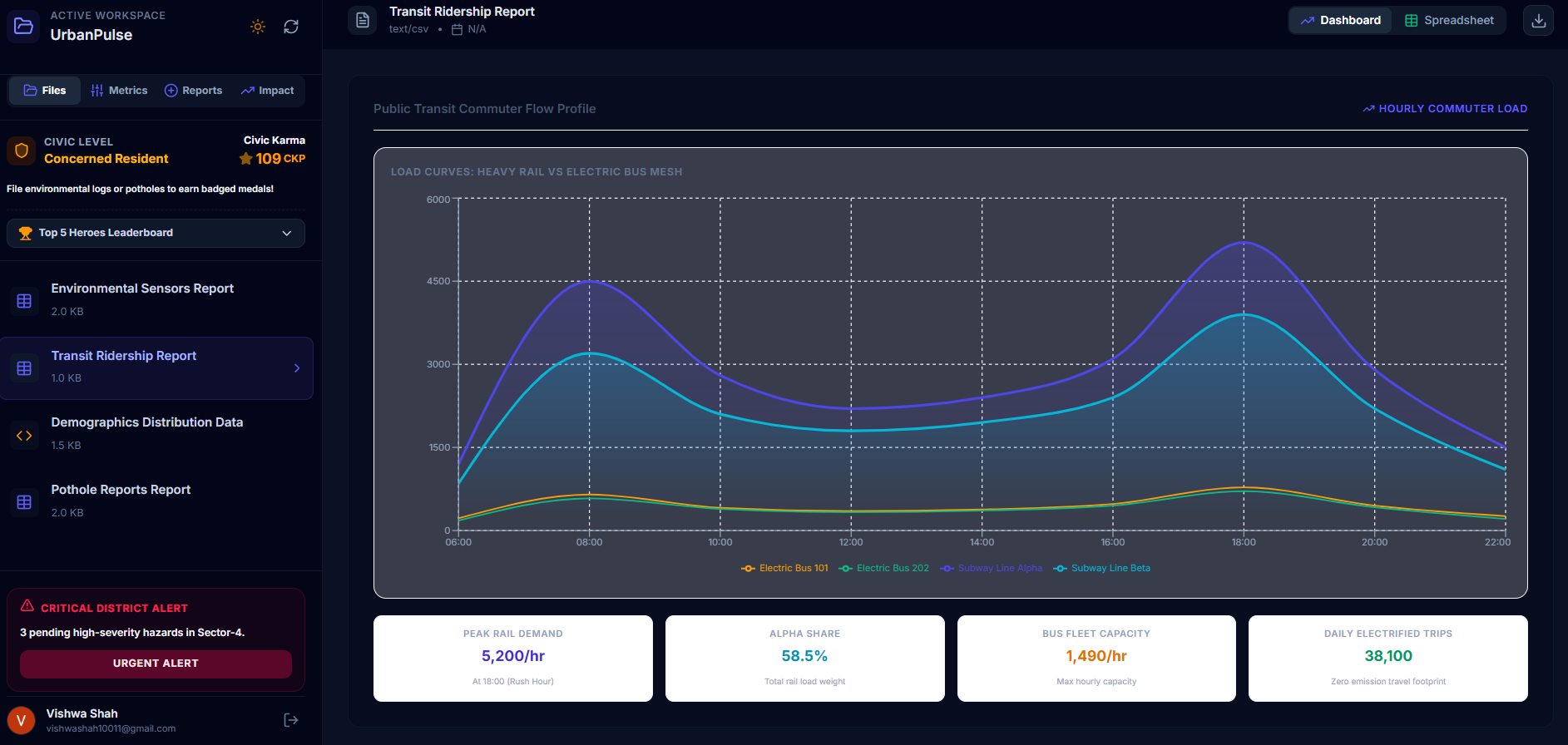Screen dimensions: 1568x745
Task: Click chevron on Transit Ridership Report
Action: point(297,368)
